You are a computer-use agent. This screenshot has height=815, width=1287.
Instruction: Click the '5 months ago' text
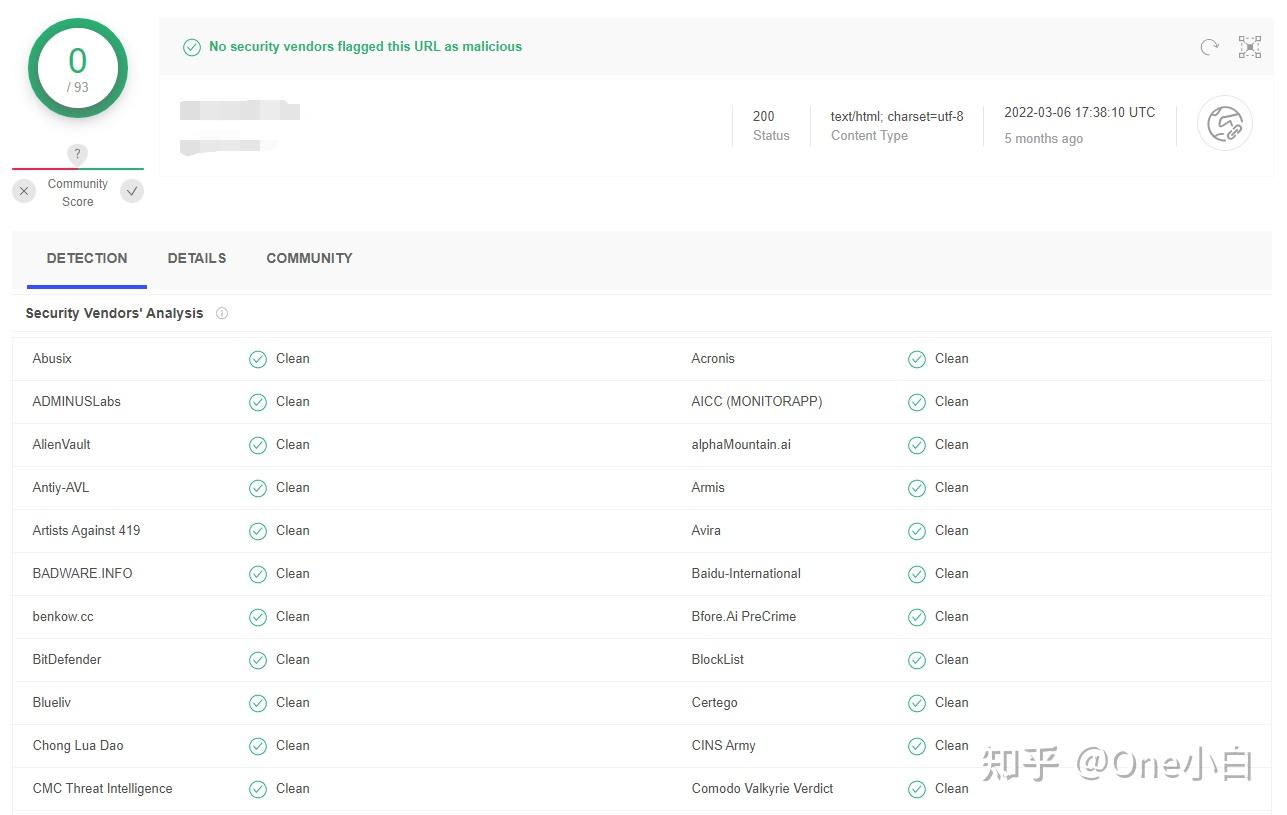pos(1044,139)
